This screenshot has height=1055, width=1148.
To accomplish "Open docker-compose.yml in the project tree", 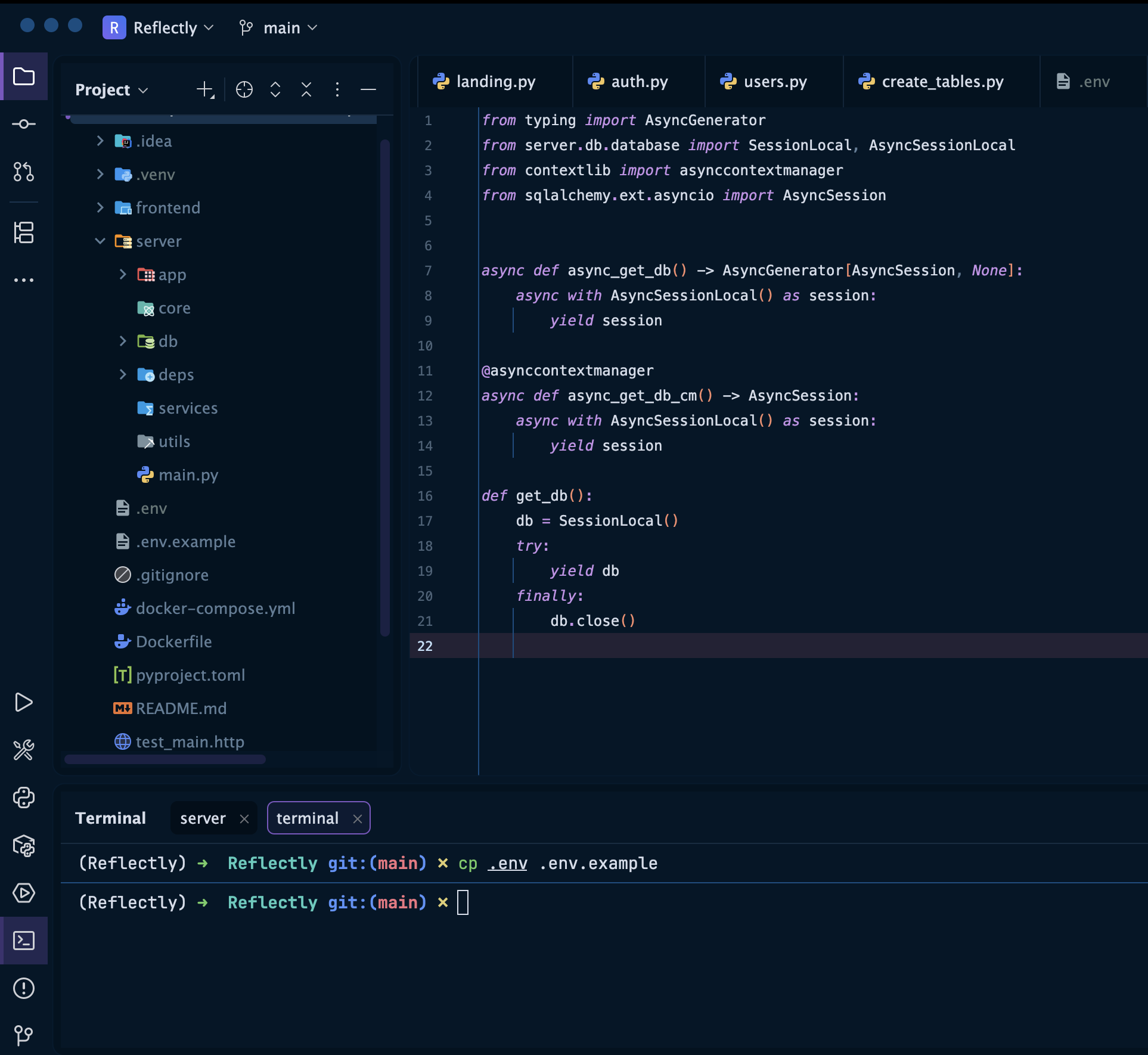I will (215, 609).
